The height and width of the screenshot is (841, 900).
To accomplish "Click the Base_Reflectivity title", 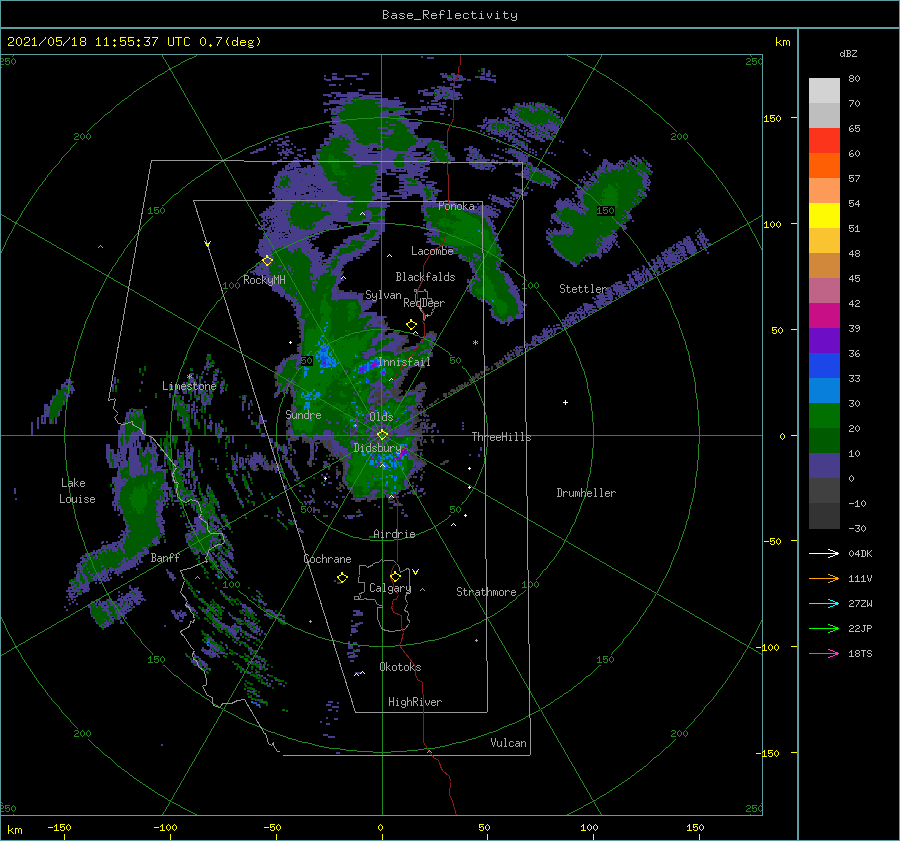I will pos(450,15).
